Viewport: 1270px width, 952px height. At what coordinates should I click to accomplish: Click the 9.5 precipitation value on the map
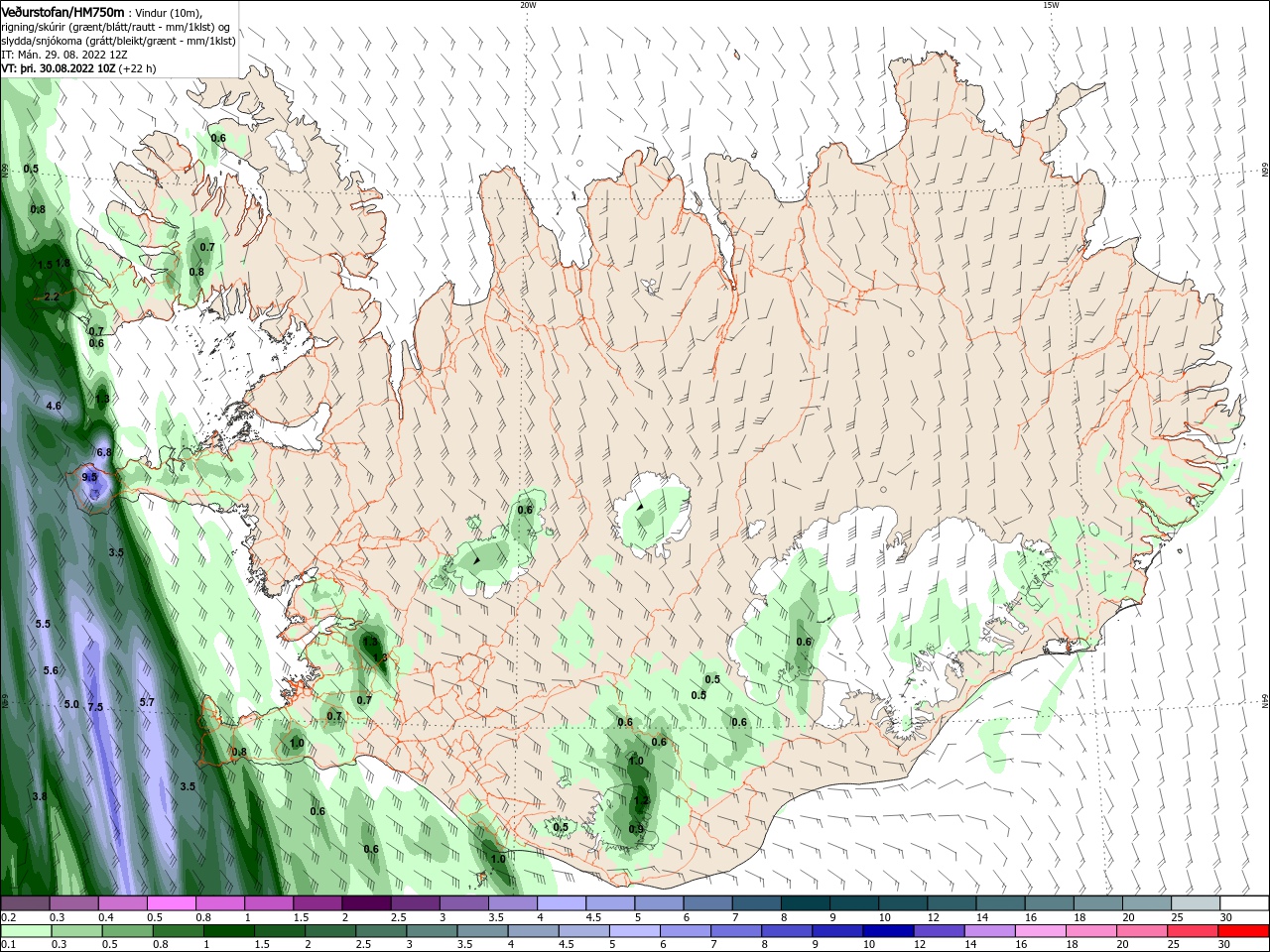click(x=89, y=477)
